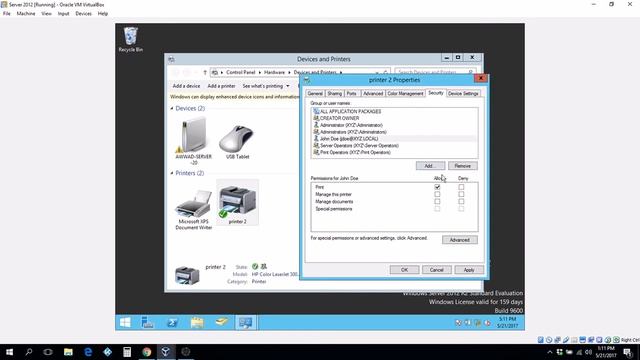The height and width of the screenshot is (360, 640).
Task: Open Server Manager from the guest taskbar
Action: pyautogui.click(x=147, y=322)
